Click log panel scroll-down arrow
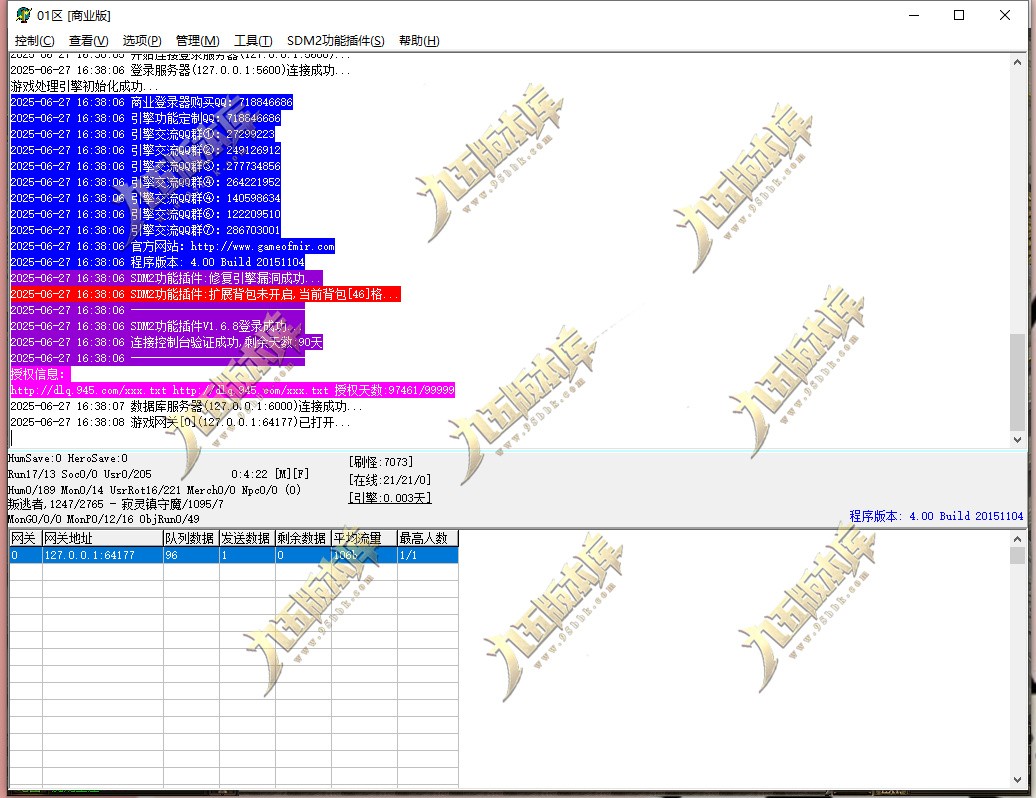 coord(1018,439)
